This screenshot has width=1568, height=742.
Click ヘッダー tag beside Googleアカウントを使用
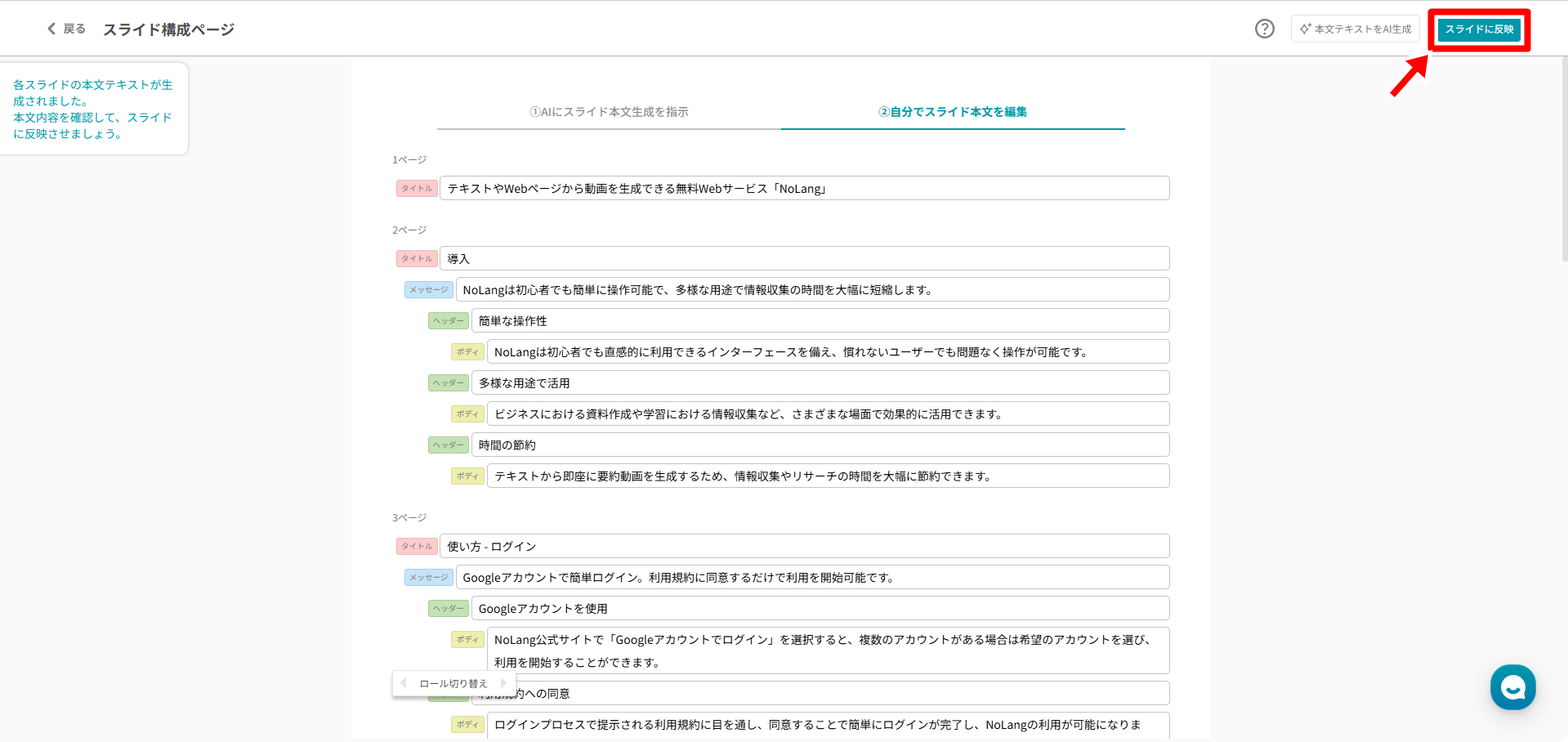pos(449,608)
